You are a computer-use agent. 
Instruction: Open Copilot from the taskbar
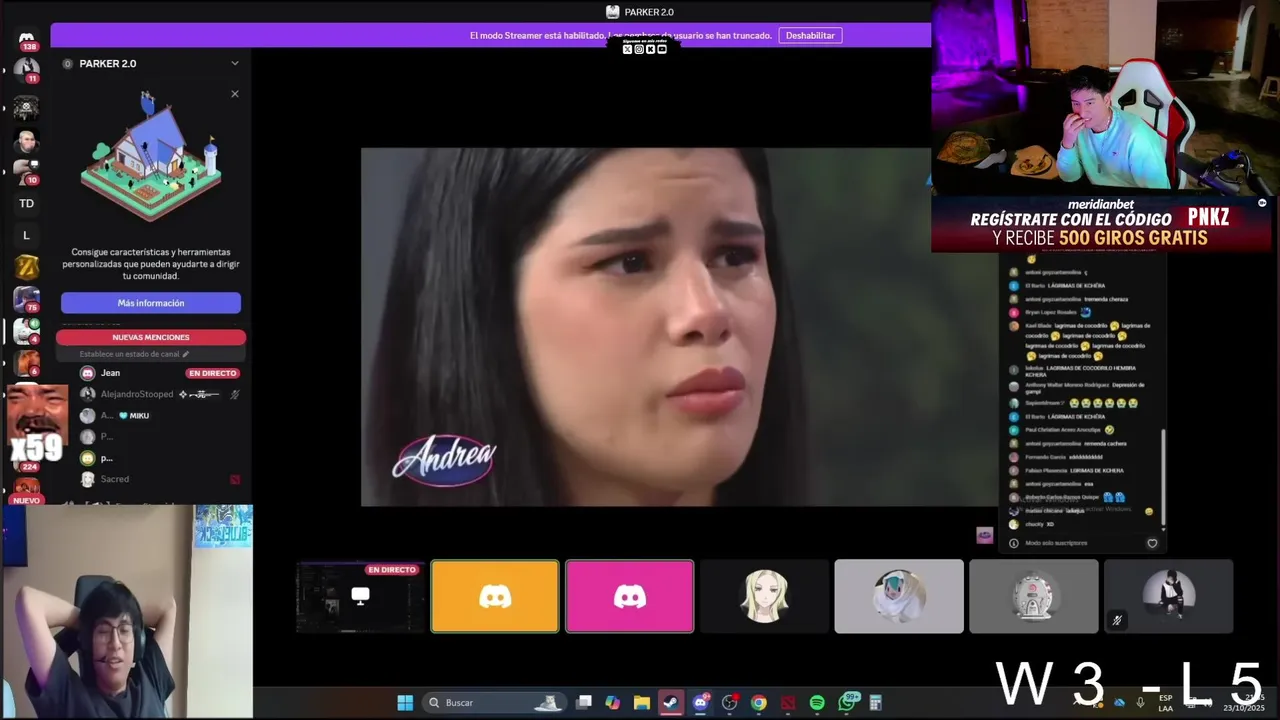pos(613,702)
